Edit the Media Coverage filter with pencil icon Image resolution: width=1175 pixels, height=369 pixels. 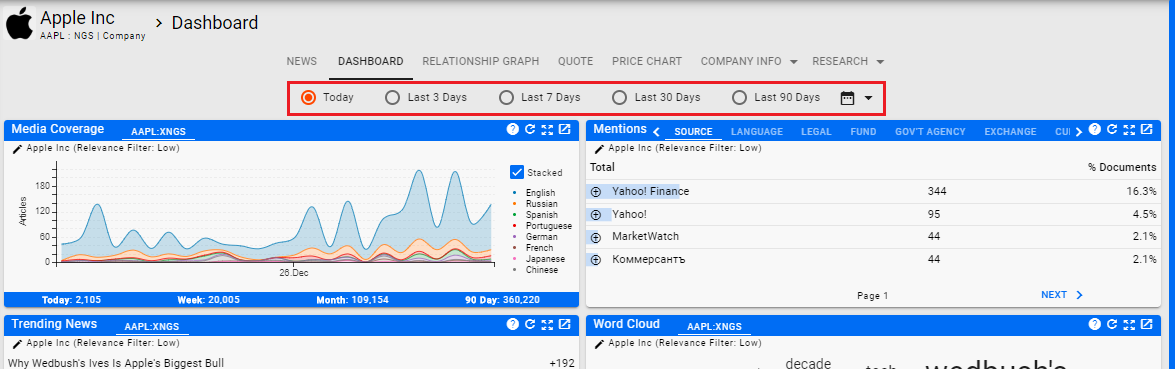tap(18, 148)
